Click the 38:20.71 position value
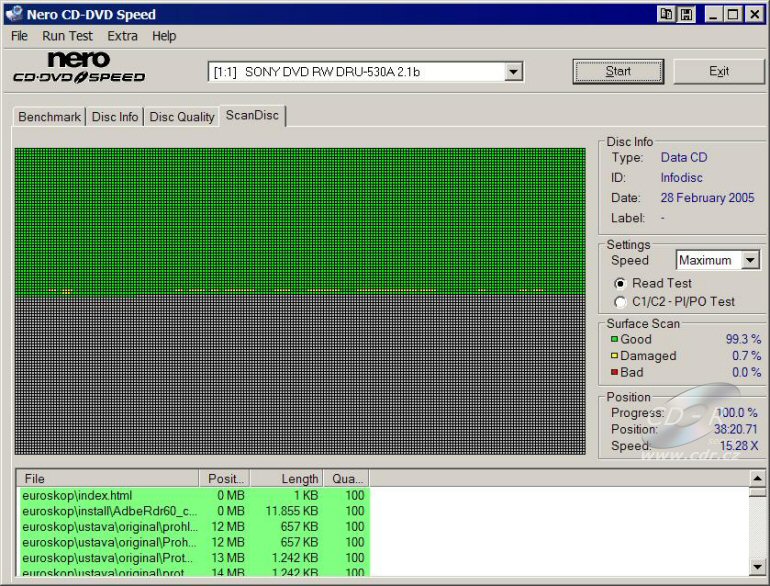Viewport: 770px width, 586px height. click(736, 429)
